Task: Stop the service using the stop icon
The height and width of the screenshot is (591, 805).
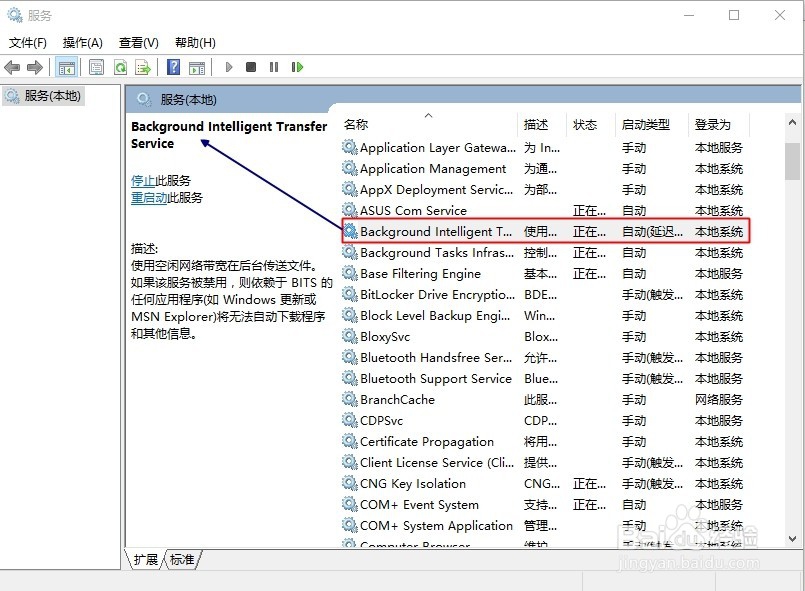Action: click(252, 67)
